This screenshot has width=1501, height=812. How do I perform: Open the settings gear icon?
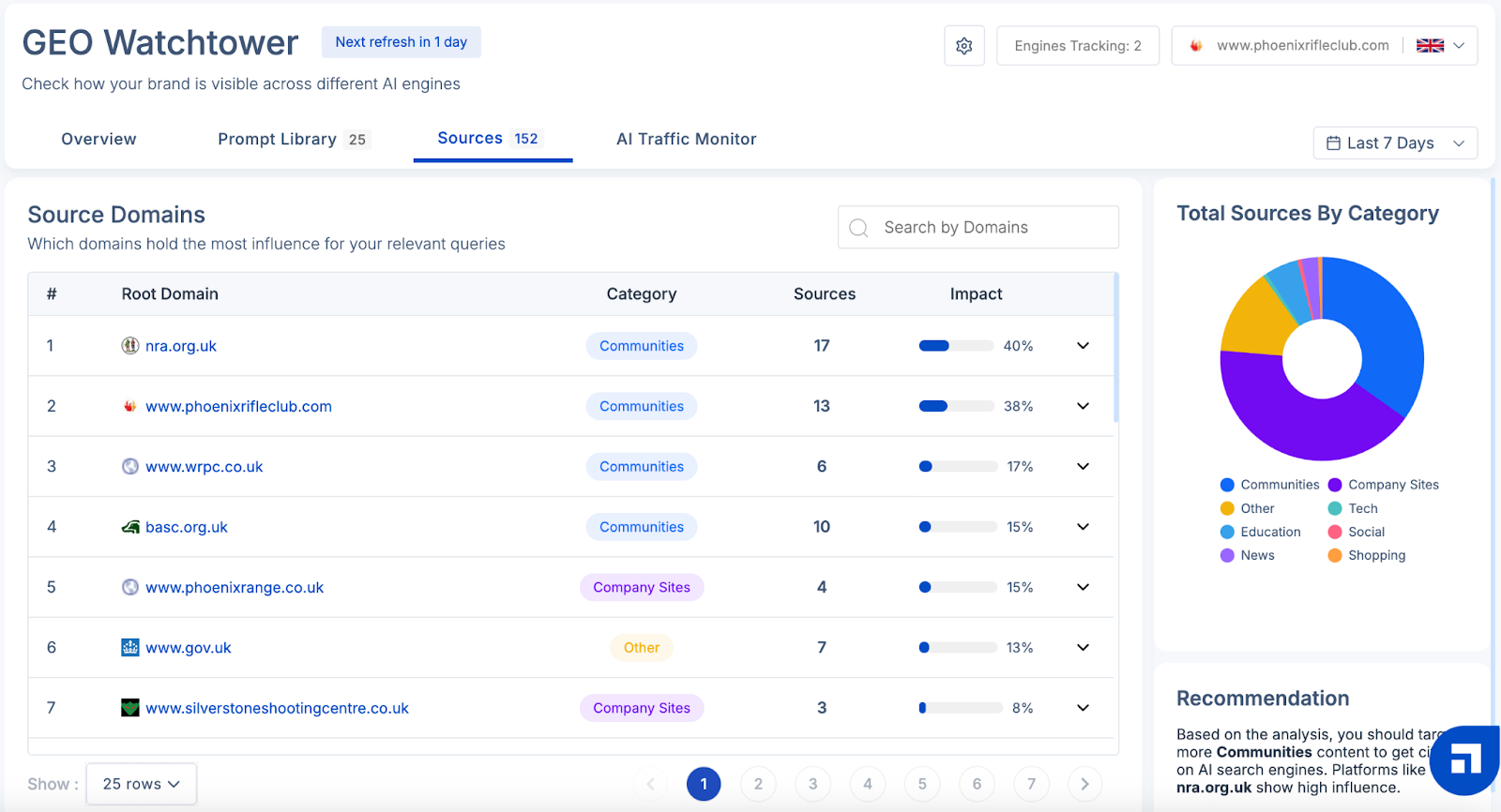coord(963,46)
